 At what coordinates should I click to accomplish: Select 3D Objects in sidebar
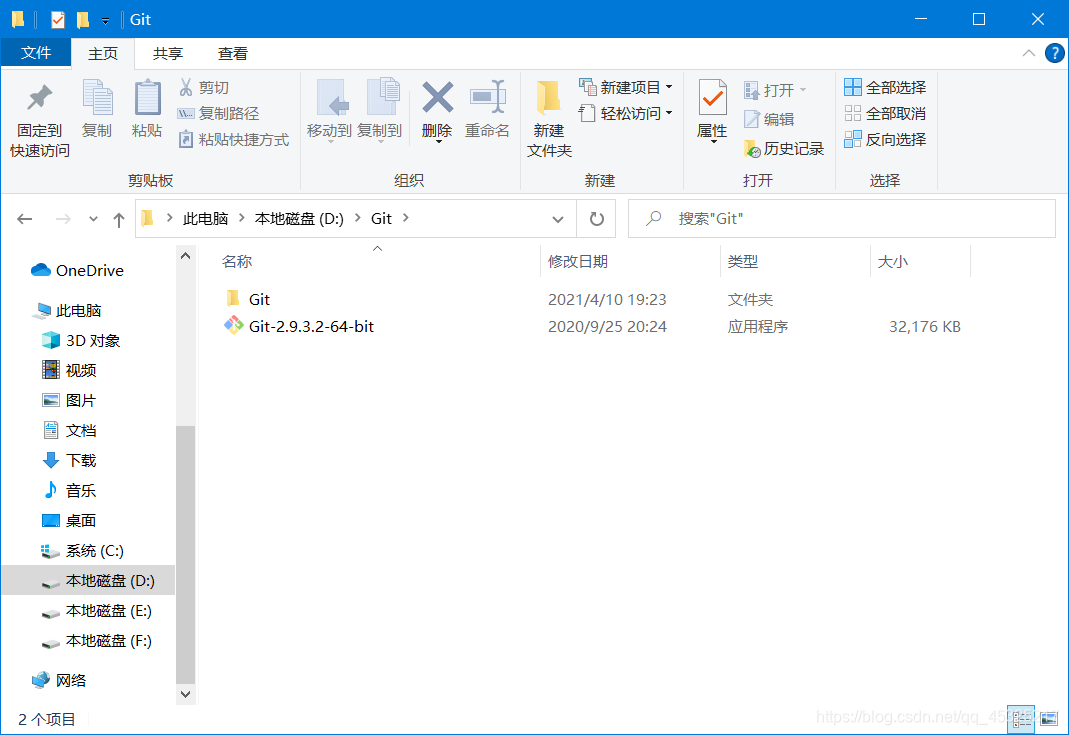pyautogui.click(x=81, y=340)
